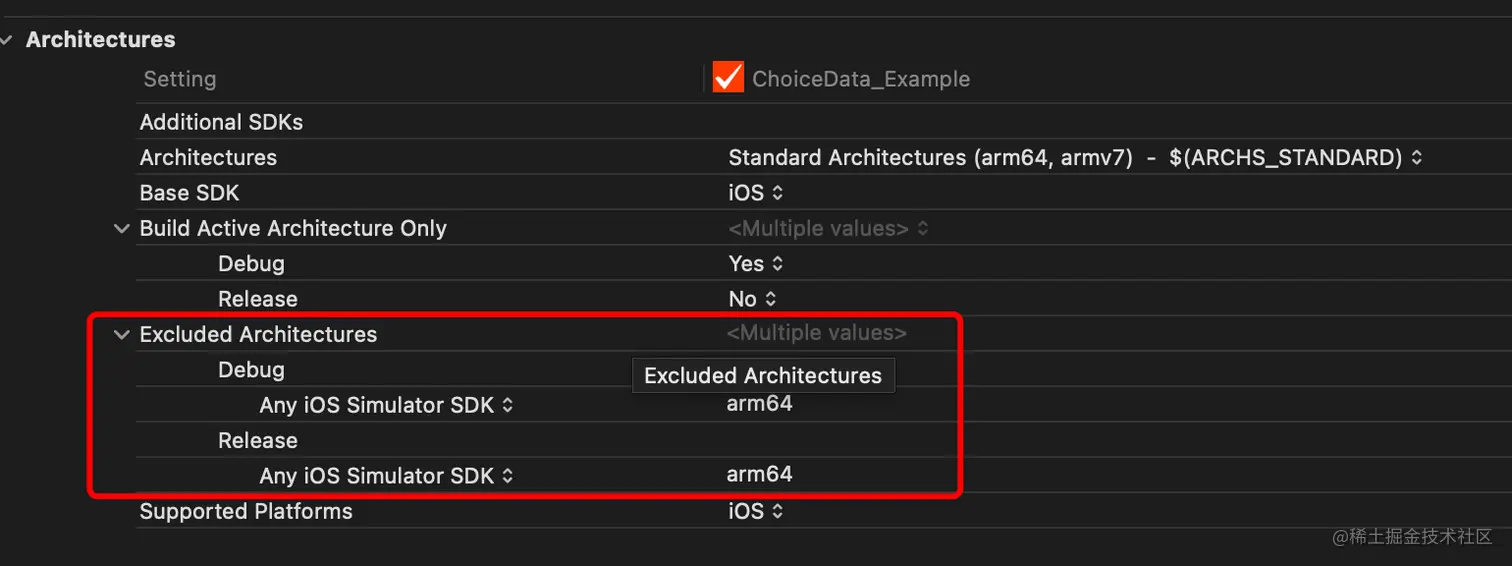Select the Excluded Architectures Debug row

(x=251, y=370)
